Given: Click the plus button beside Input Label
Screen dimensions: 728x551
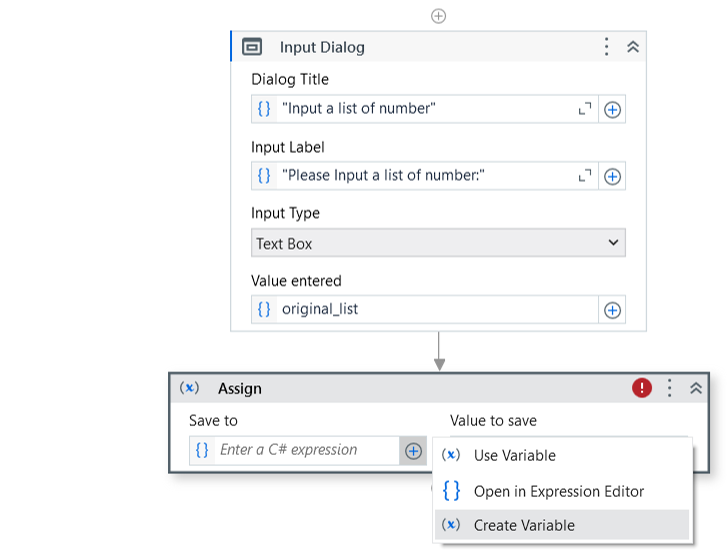Looking at the screenshot, I should coord(612,176).
